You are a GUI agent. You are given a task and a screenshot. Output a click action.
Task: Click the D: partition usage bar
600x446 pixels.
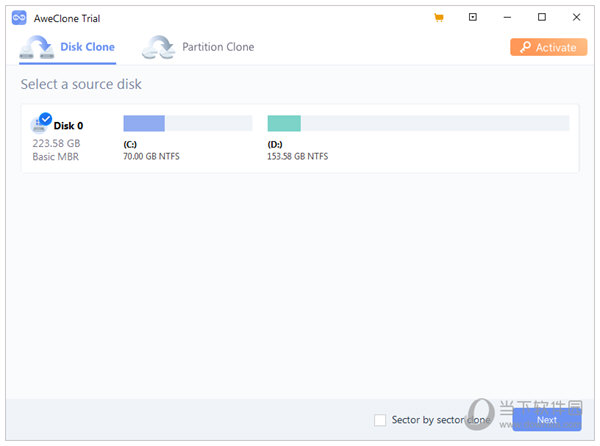point(418,123)
